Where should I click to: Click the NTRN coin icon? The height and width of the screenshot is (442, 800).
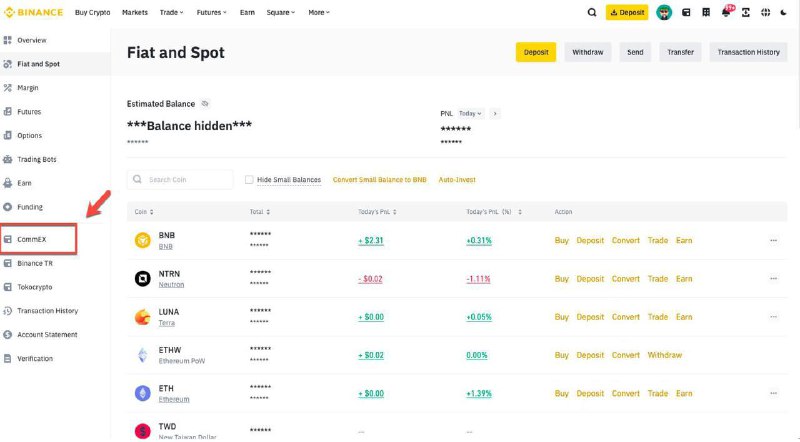tap(142, 279)
